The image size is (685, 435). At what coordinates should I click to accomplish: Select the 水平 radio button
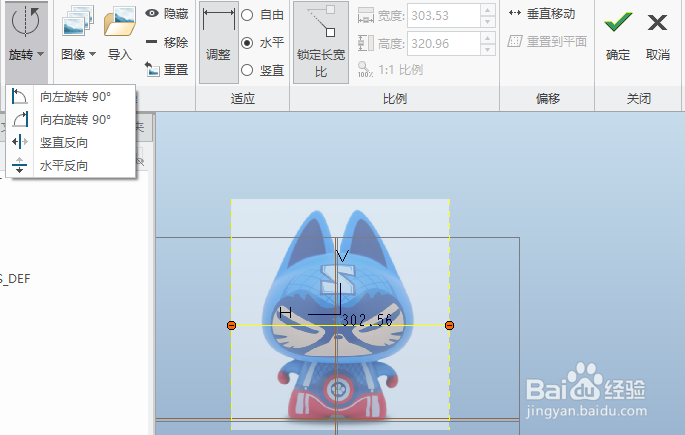(x=247, y=43)
